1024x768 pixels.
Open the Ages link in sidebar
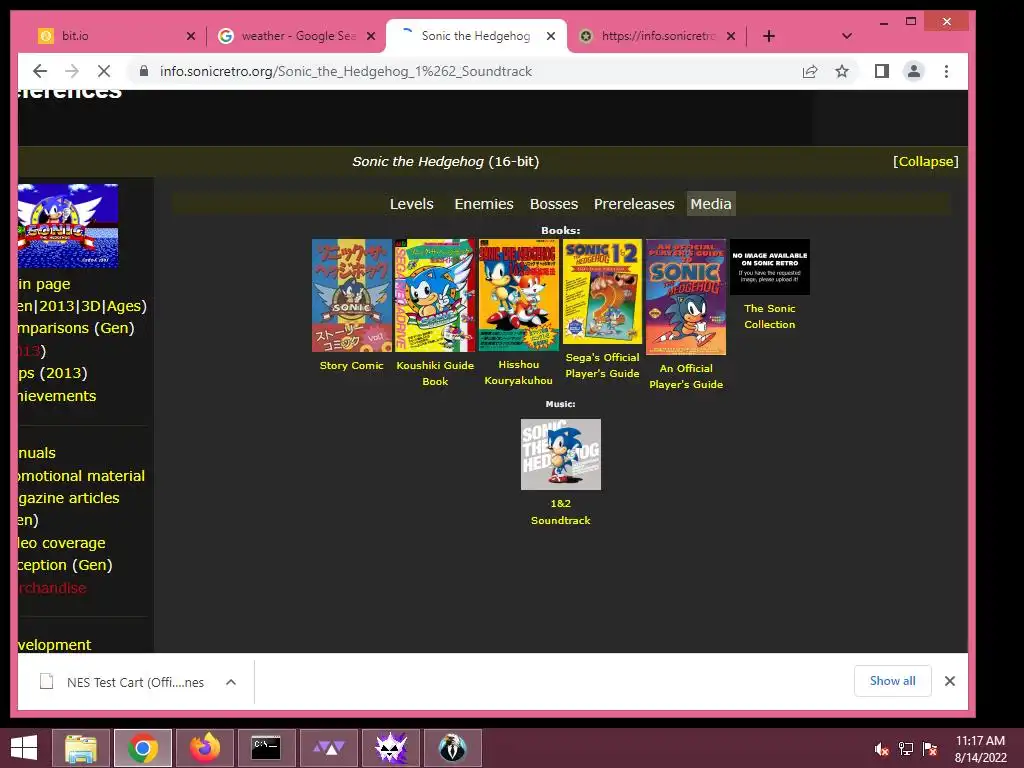pos(123,306)
